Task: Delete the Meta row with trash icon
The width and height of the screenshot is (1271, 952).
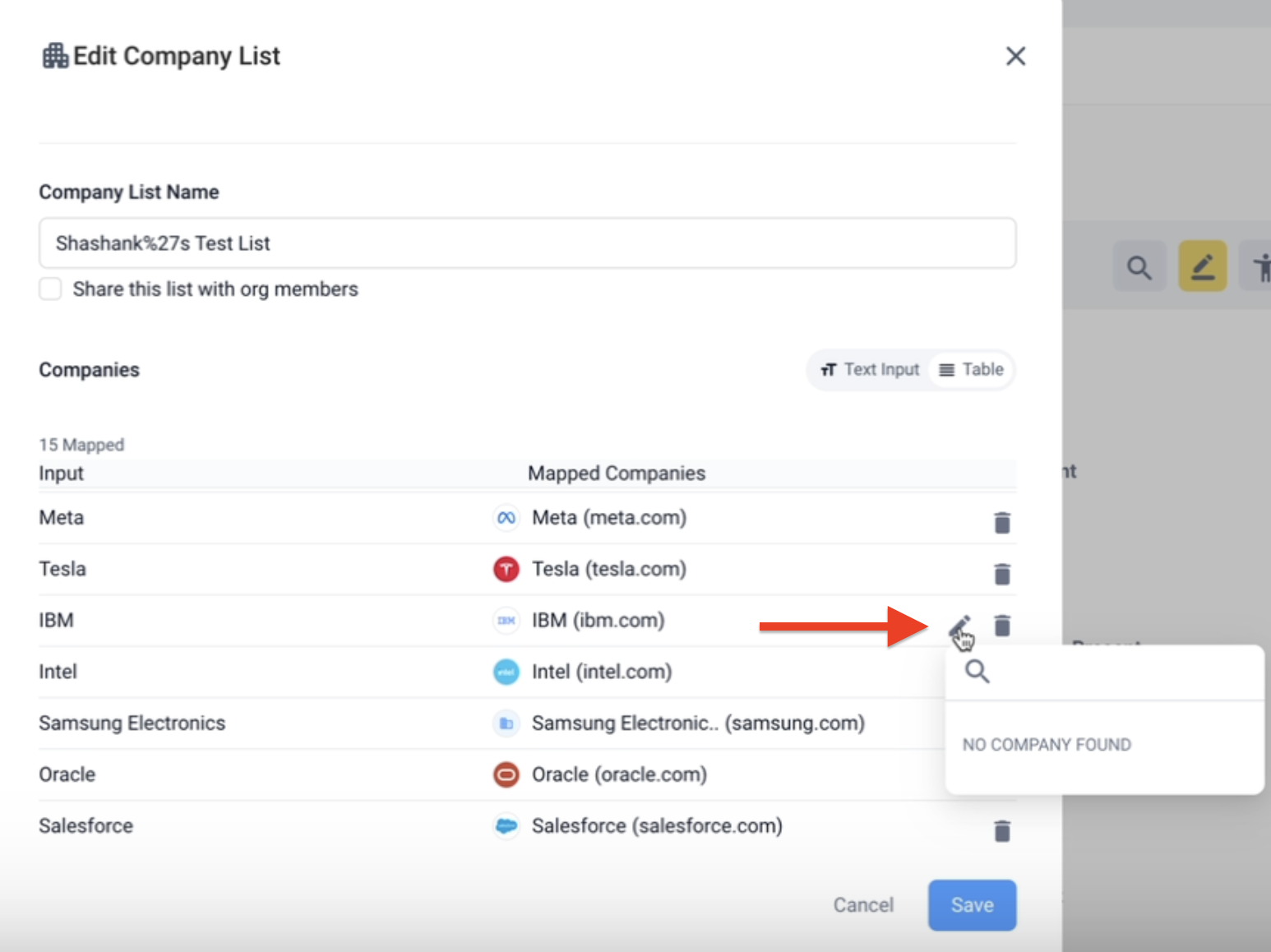Action: [1001, 522]
